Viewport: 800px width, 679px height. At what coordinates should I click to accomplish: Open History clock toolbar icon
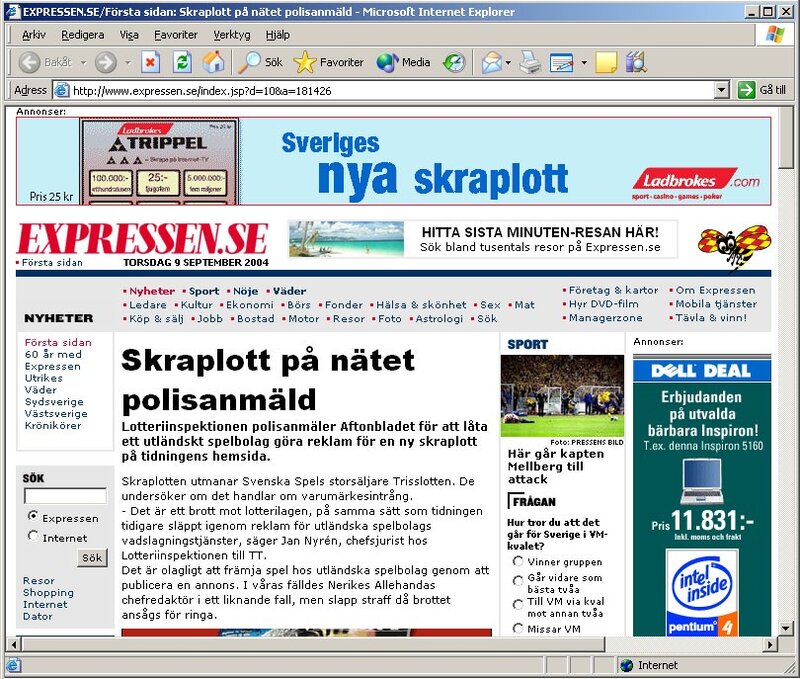454,63
